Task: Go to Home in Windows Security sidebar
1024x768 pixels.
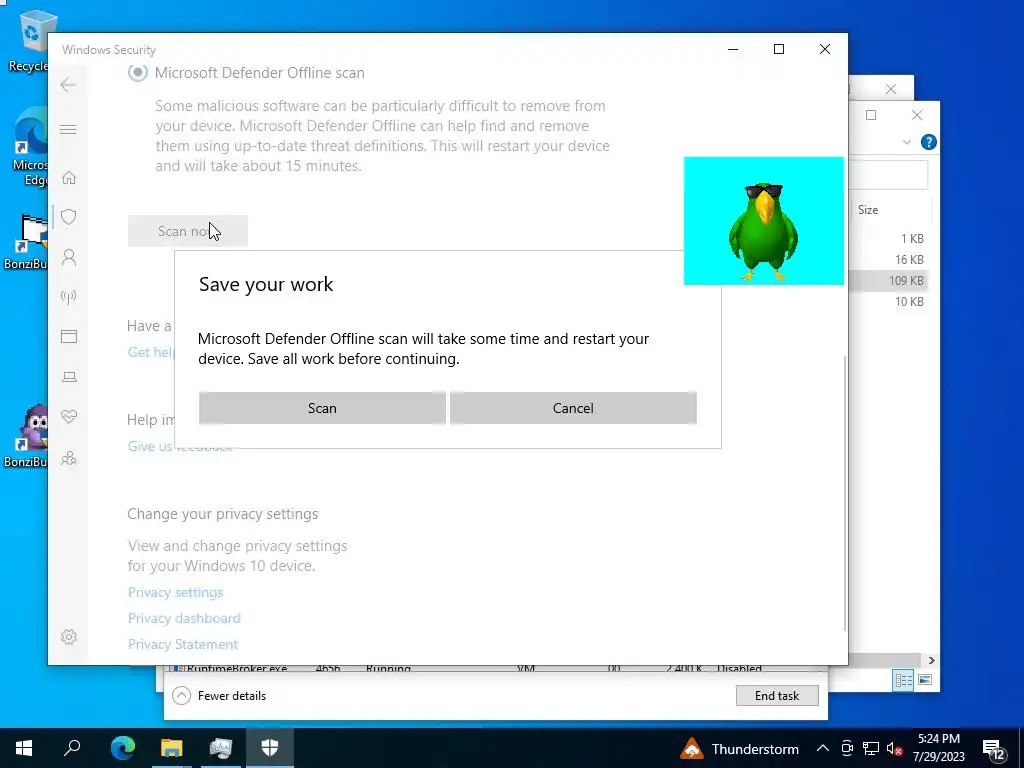Action: coord(69,178)
